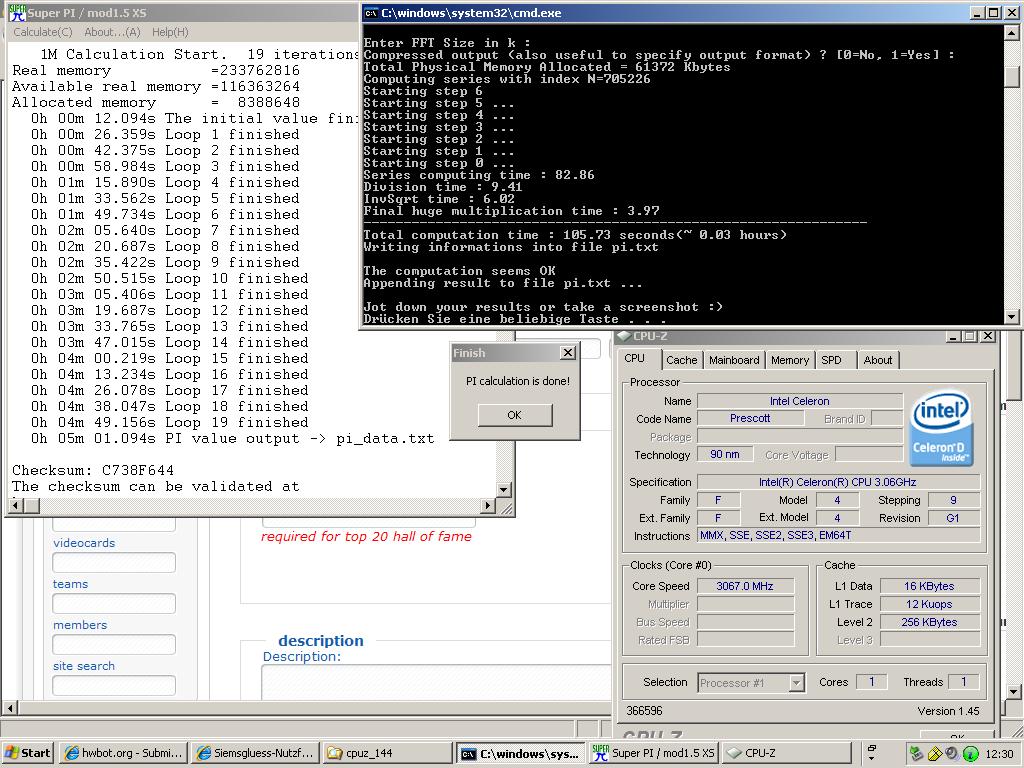Click the site search label
This screenshot has width=1024, height=768.
click(84, 666)
